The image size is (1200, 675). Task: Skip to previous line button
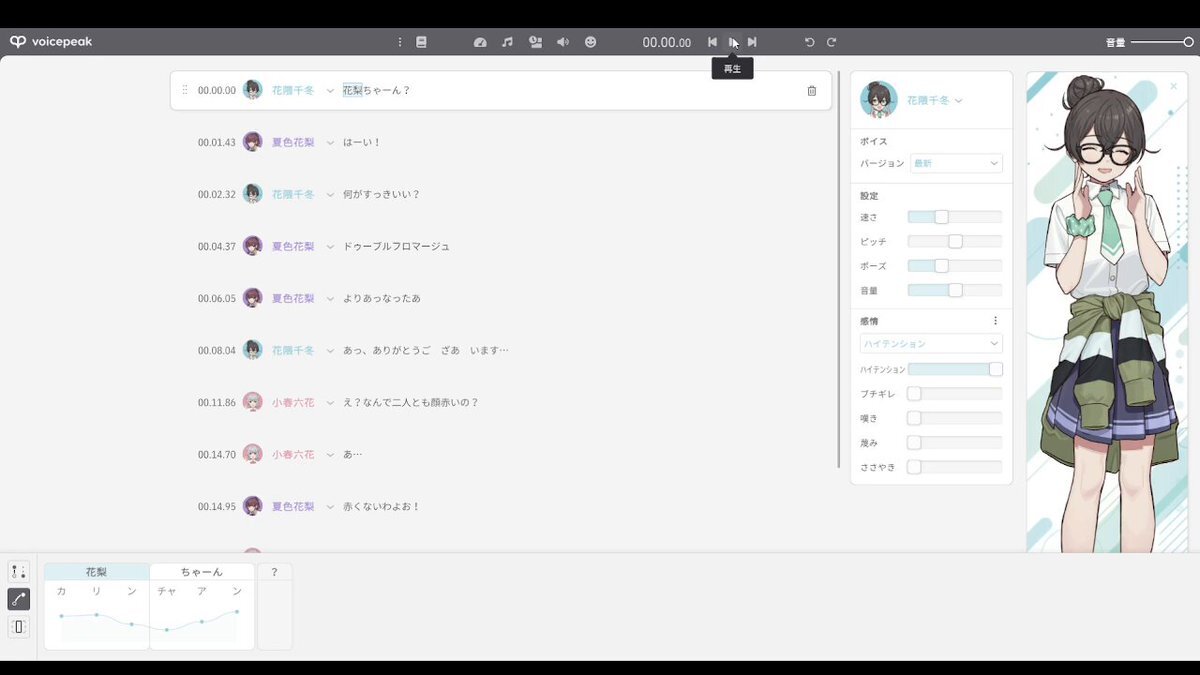(712, 42)
